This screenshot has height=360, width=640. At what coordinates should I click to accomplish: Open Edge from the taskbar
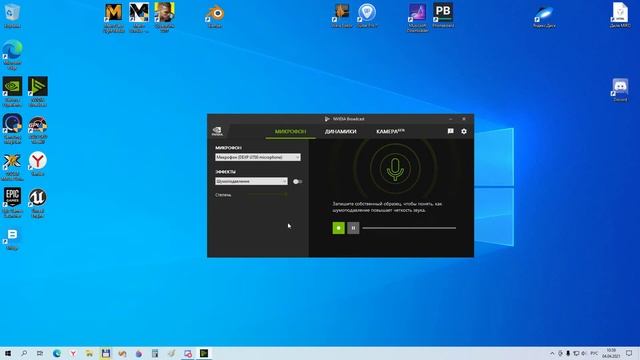57,353
